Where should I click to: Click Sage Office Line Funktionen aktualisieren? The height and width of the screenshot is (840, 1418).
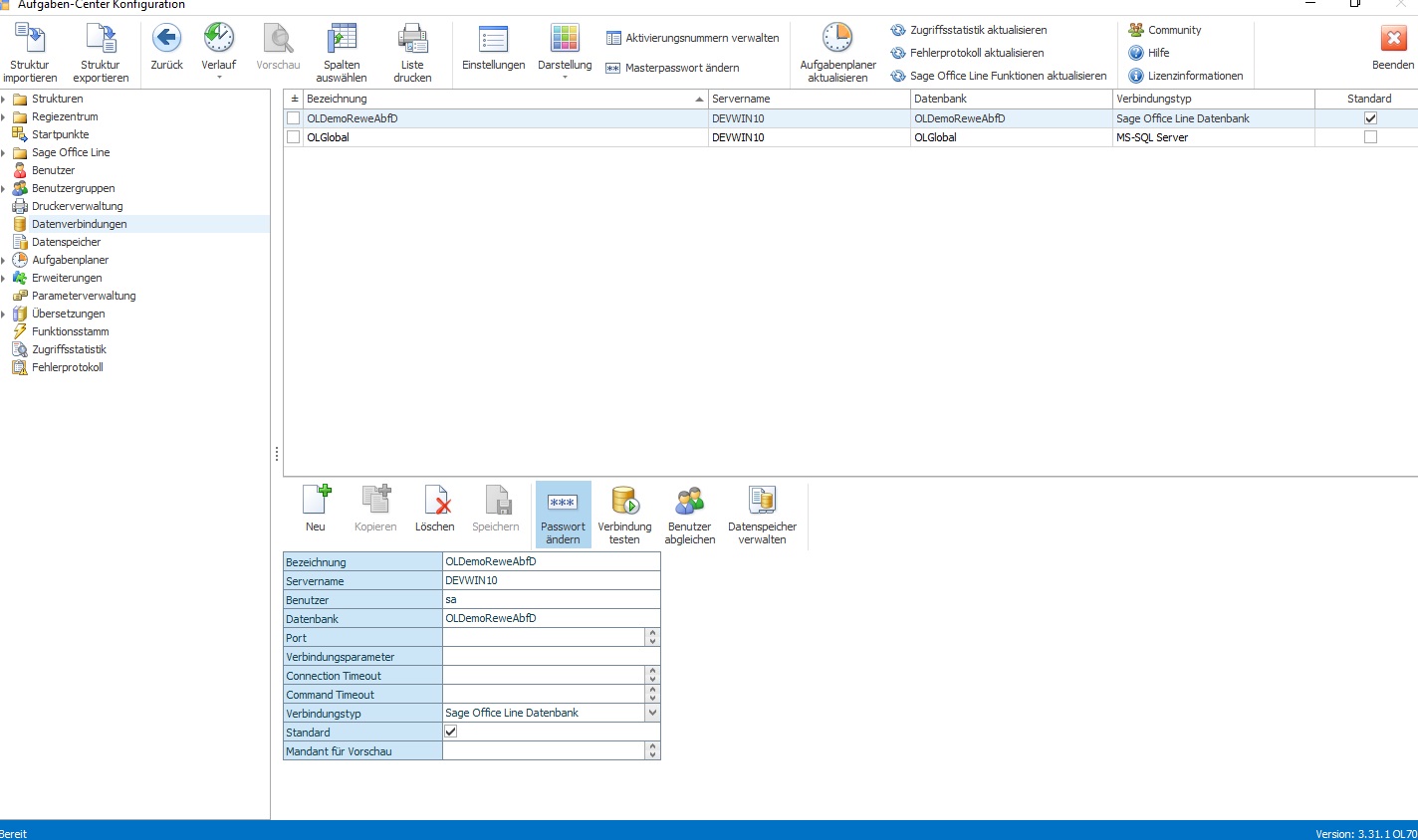999,76
